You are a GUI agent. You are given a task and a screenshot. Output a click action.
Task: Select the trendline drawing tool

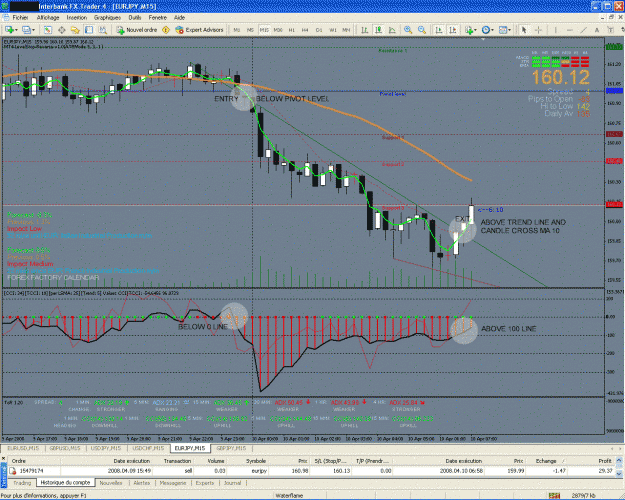tap(584, 30)
